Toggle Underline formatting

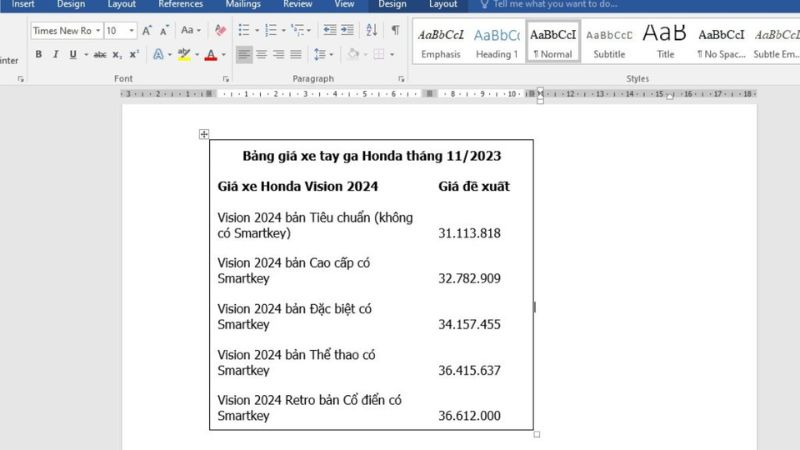[73, 54]
